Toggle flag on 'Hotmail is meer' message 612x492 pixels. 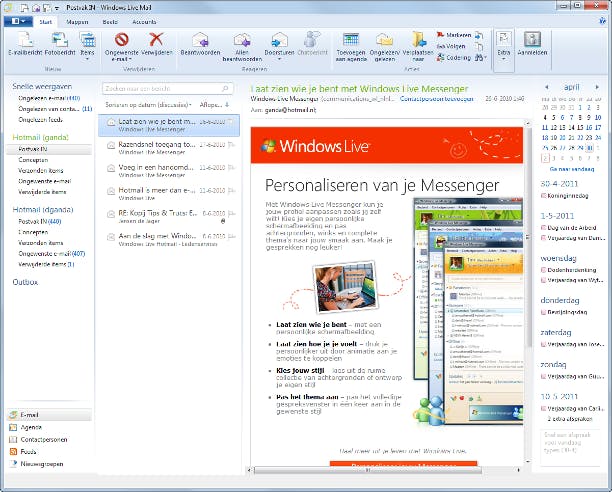[232, 190]
